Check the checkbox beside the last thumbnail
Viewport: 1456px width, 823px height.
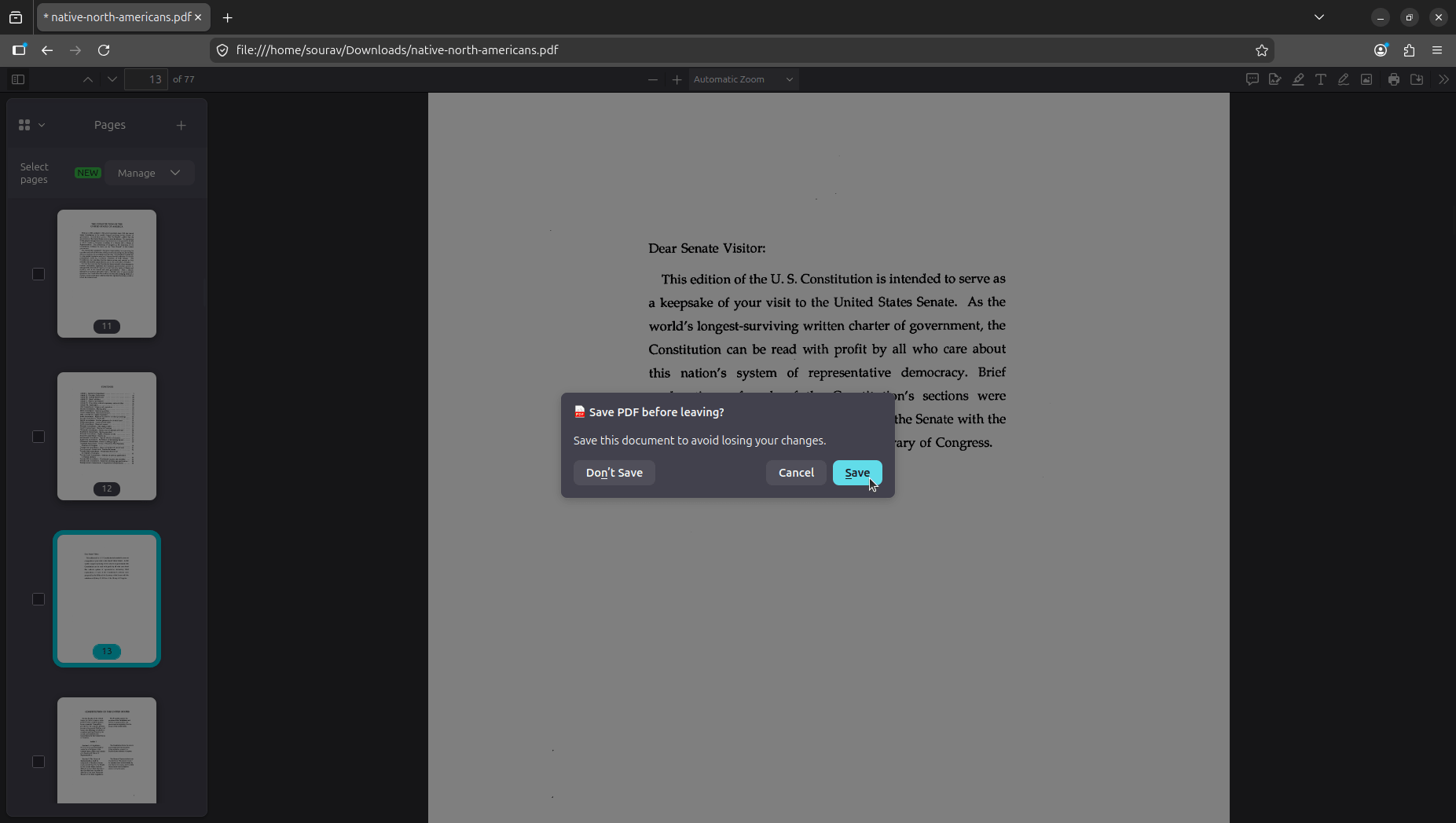click(x=39, y=762)
